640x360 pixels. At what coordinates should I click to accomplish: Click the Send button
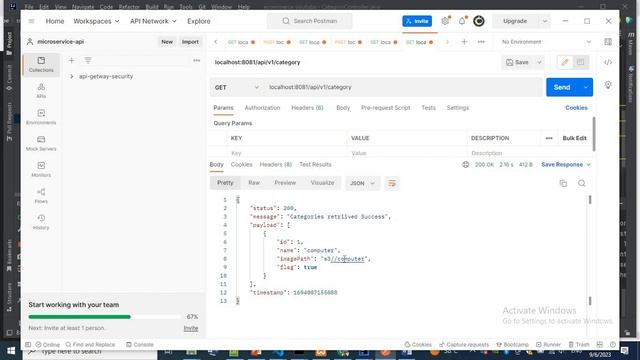562,87
